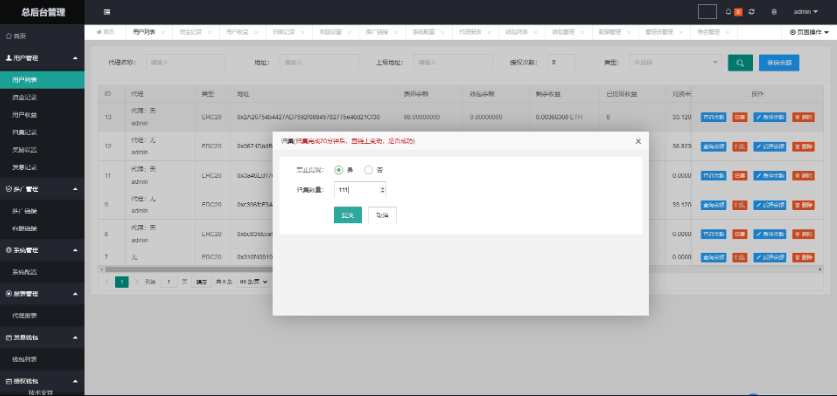837x396 pixels.
Task: Open 用户收益 in the sidebar menu
Action: pos(25,115)
